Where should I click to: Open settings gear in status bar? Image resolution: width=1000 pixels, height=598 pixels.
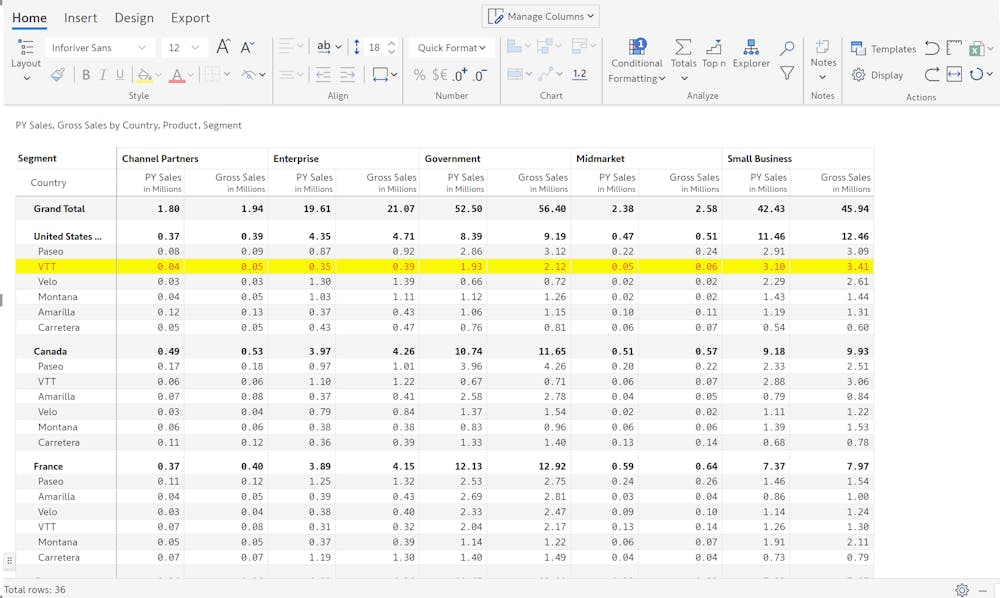coord(962,590)
